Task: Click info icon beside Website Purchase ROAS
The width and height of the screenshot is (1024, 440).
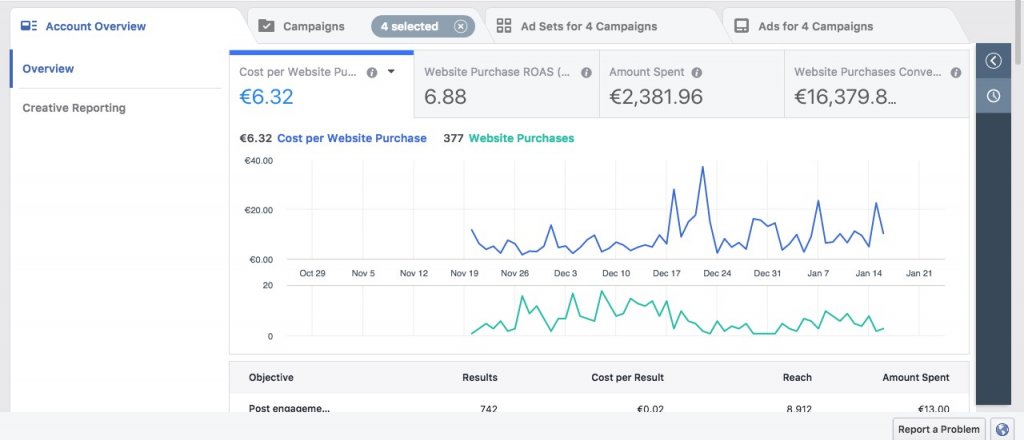Action: tap(586, 73)
